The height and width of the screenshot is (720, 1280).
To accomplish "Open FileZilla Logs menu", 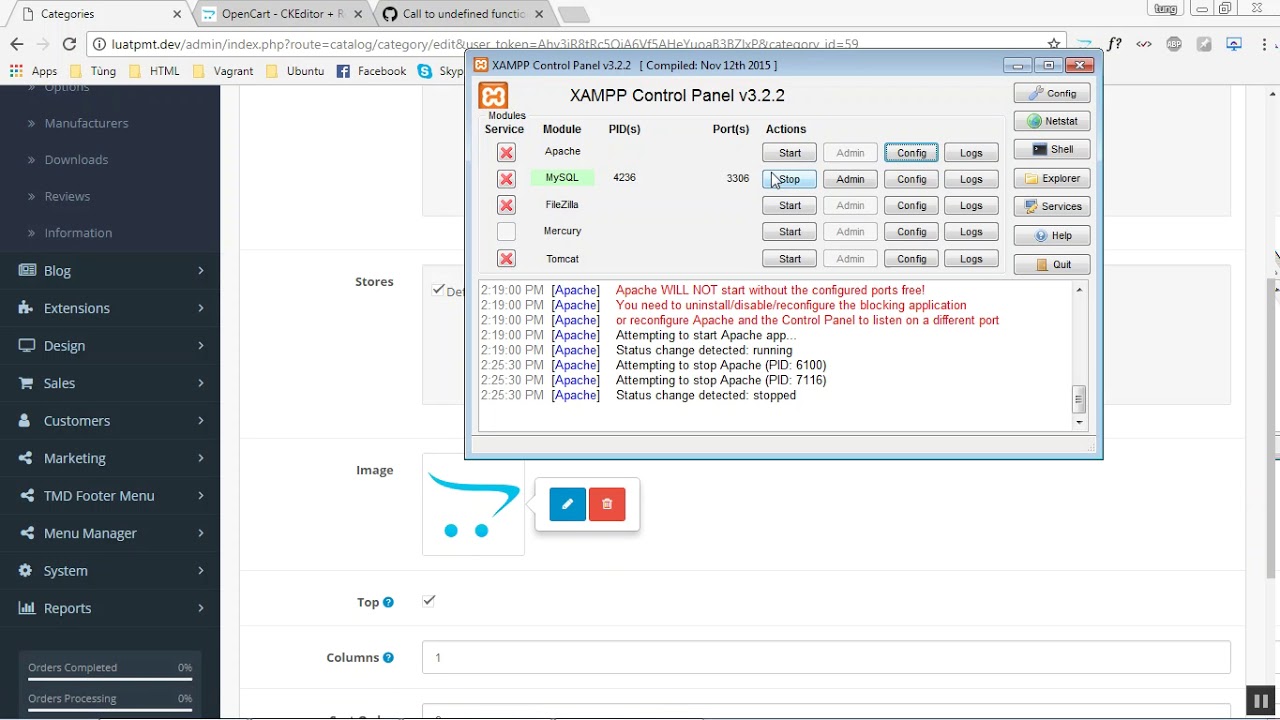I will click(x=971, y=205).
